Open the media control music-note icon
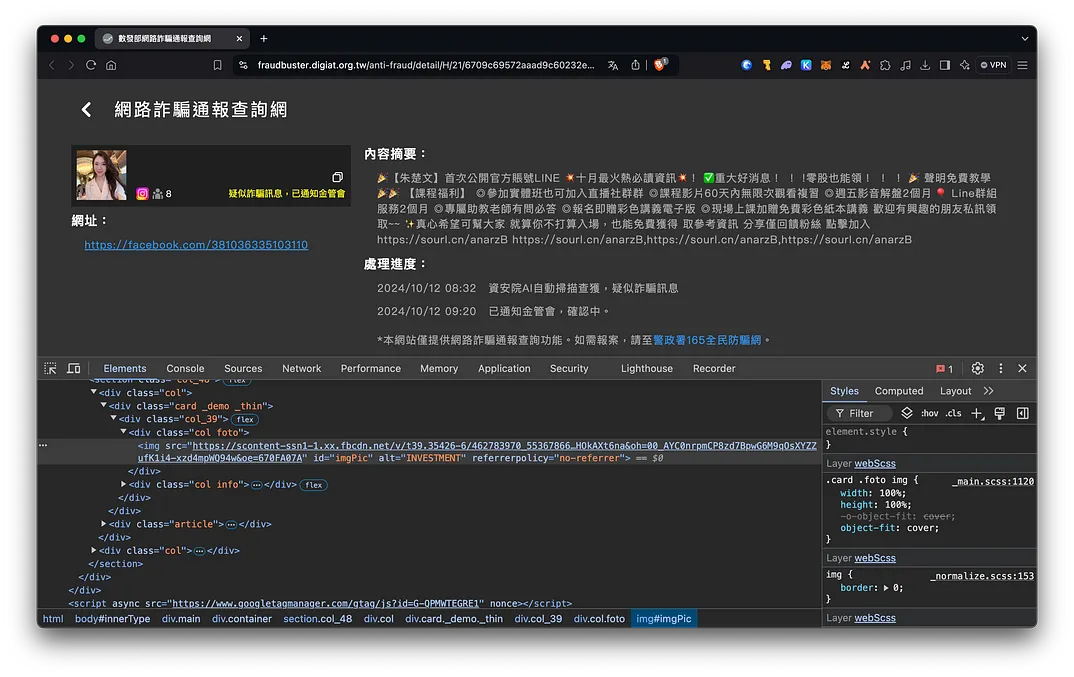Viewport: 1074px width, 677px height. [906, 65]
